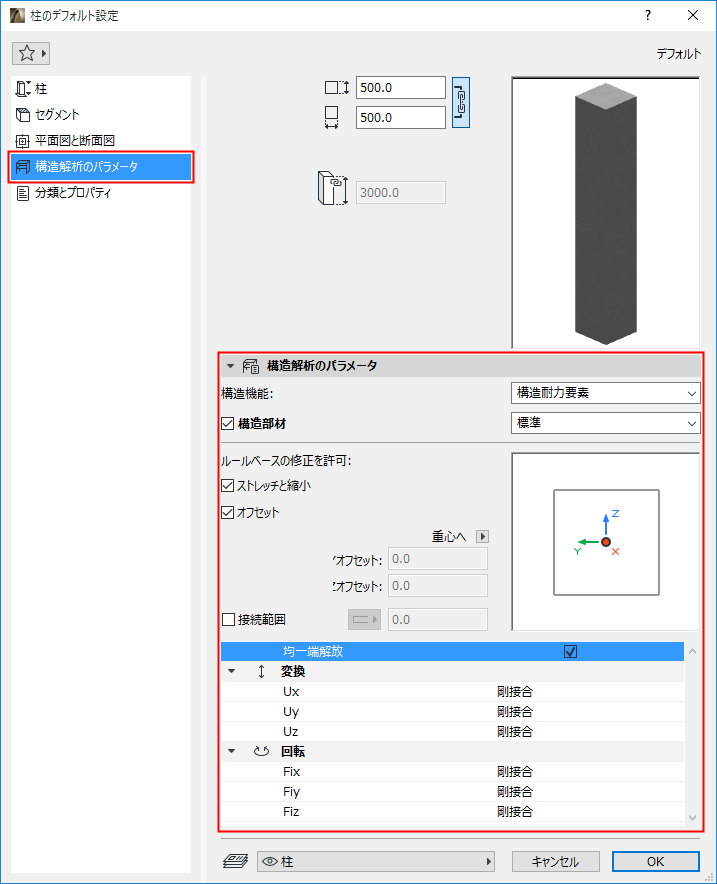Click the 3D column preview
Image resolution: width=717 pixels, height=884 pixels.
(605, 213)
